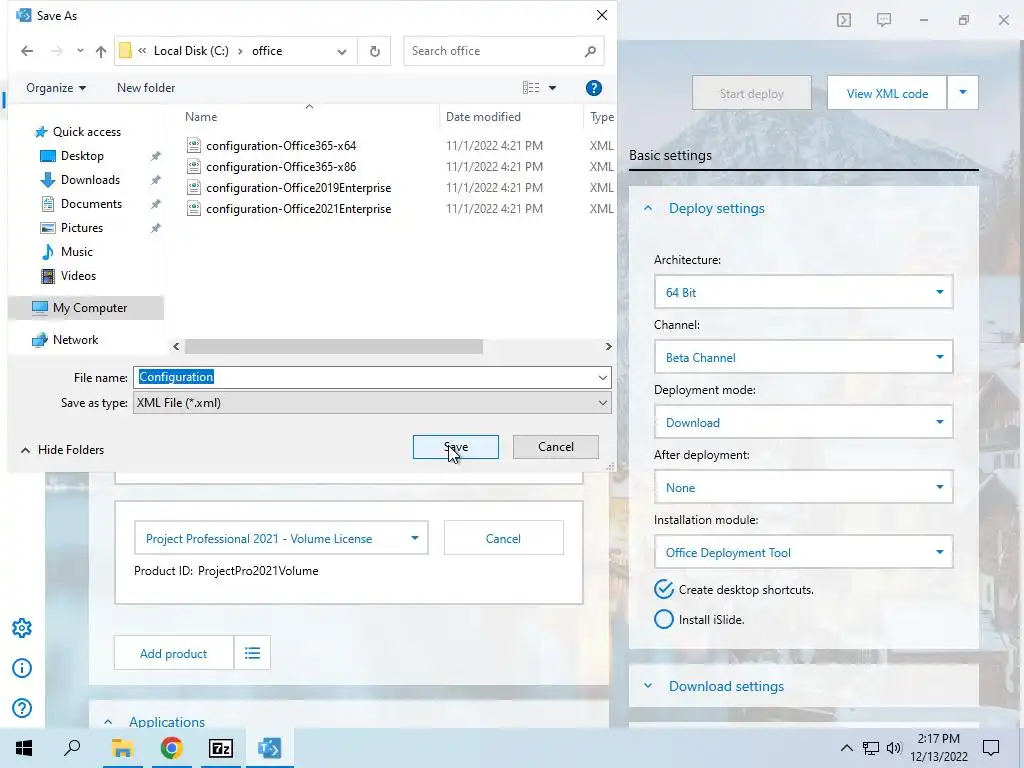Screen dimensions: 1024x768
Task: Open the Installation module dropdown
Action: coord(803,552)
